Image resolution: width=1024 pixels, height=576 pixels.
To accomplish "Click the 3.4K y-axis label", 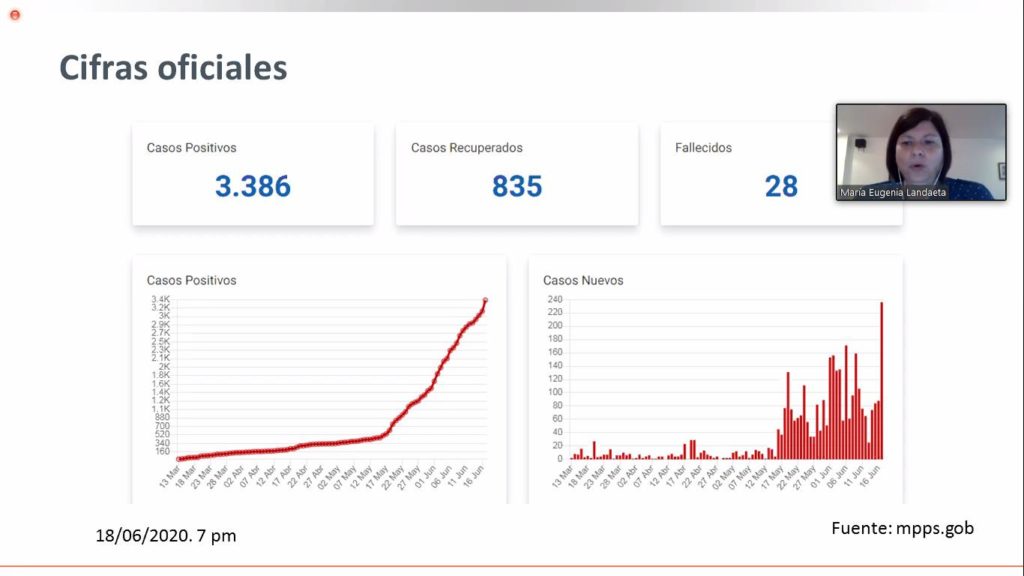I will pos(160,300).
